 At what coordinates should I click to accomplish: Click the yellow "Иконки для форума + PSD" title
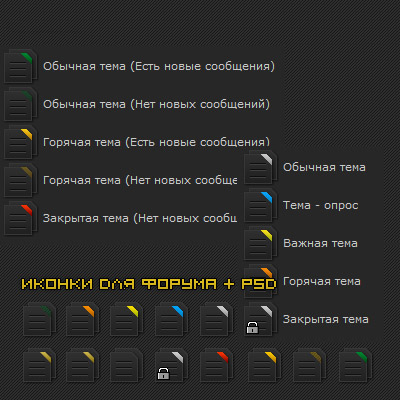click(x=149, y=284)
